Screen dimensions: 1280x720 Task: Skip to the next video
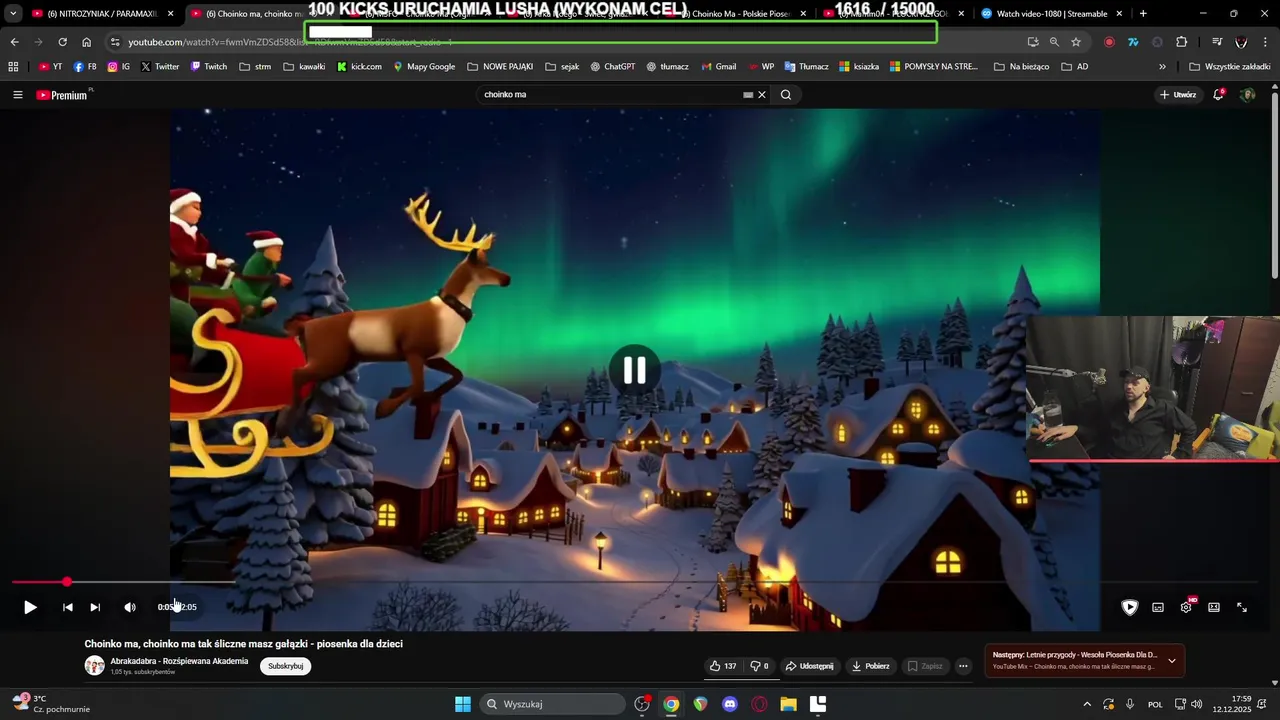click(x=95, y=607)
